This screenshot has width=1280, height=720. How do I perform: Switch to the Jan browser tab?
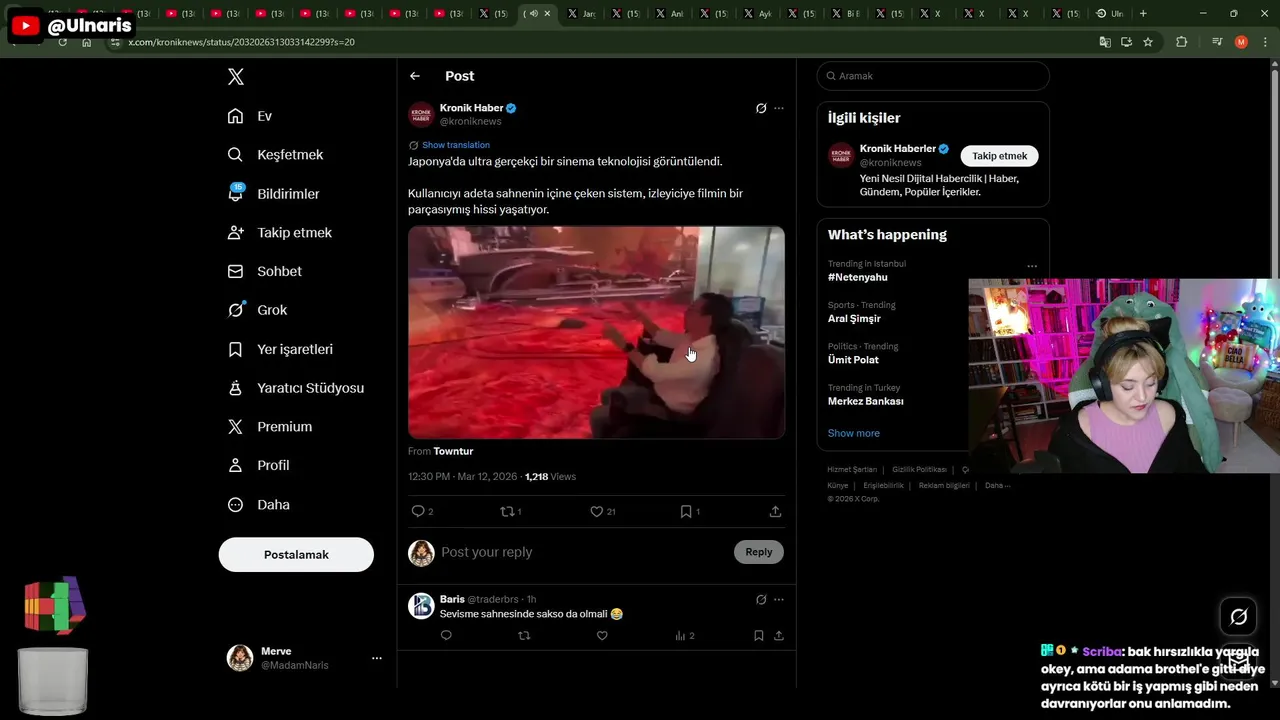(581, 14)
